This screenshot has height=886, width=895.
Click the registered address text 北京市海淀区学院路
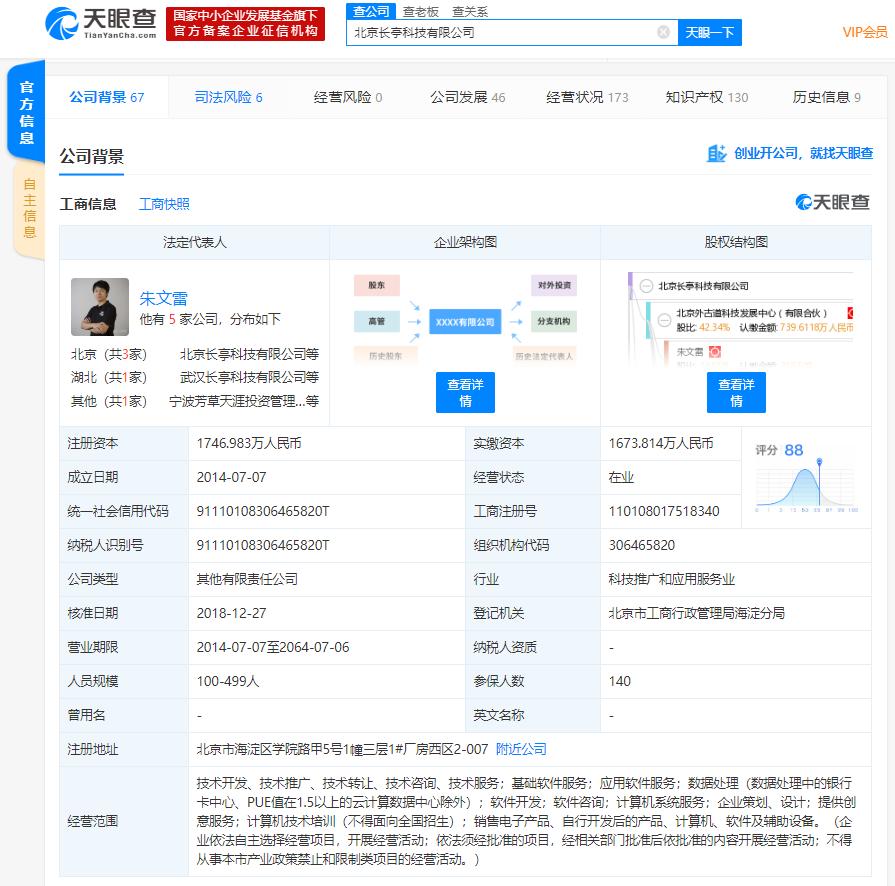point(342,749)
